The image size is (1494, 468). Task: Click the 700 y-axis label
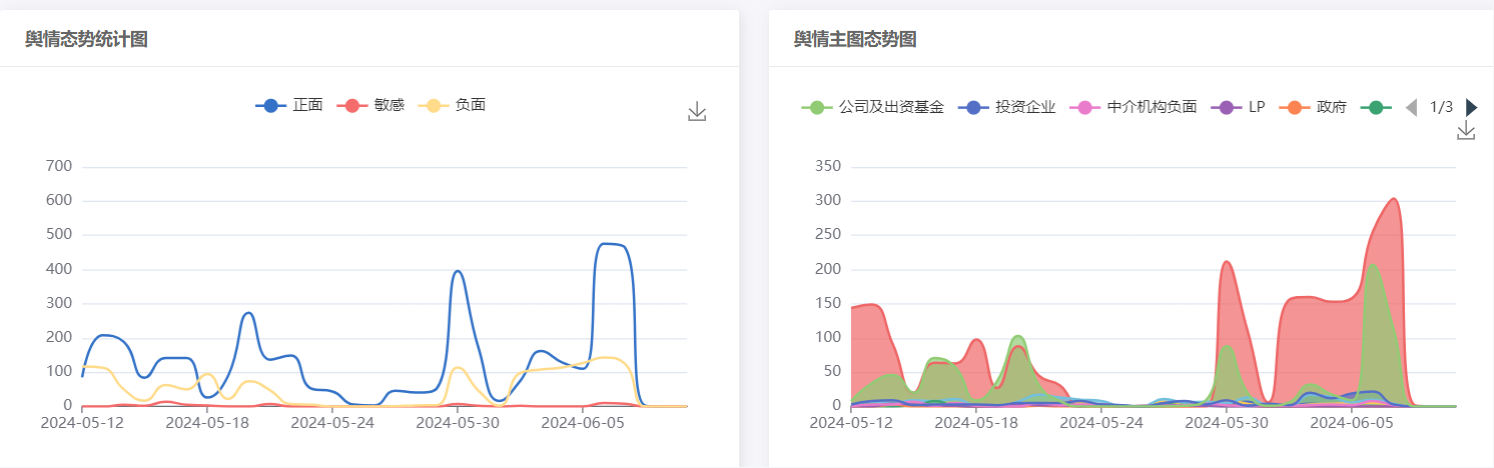pos(59,166)
